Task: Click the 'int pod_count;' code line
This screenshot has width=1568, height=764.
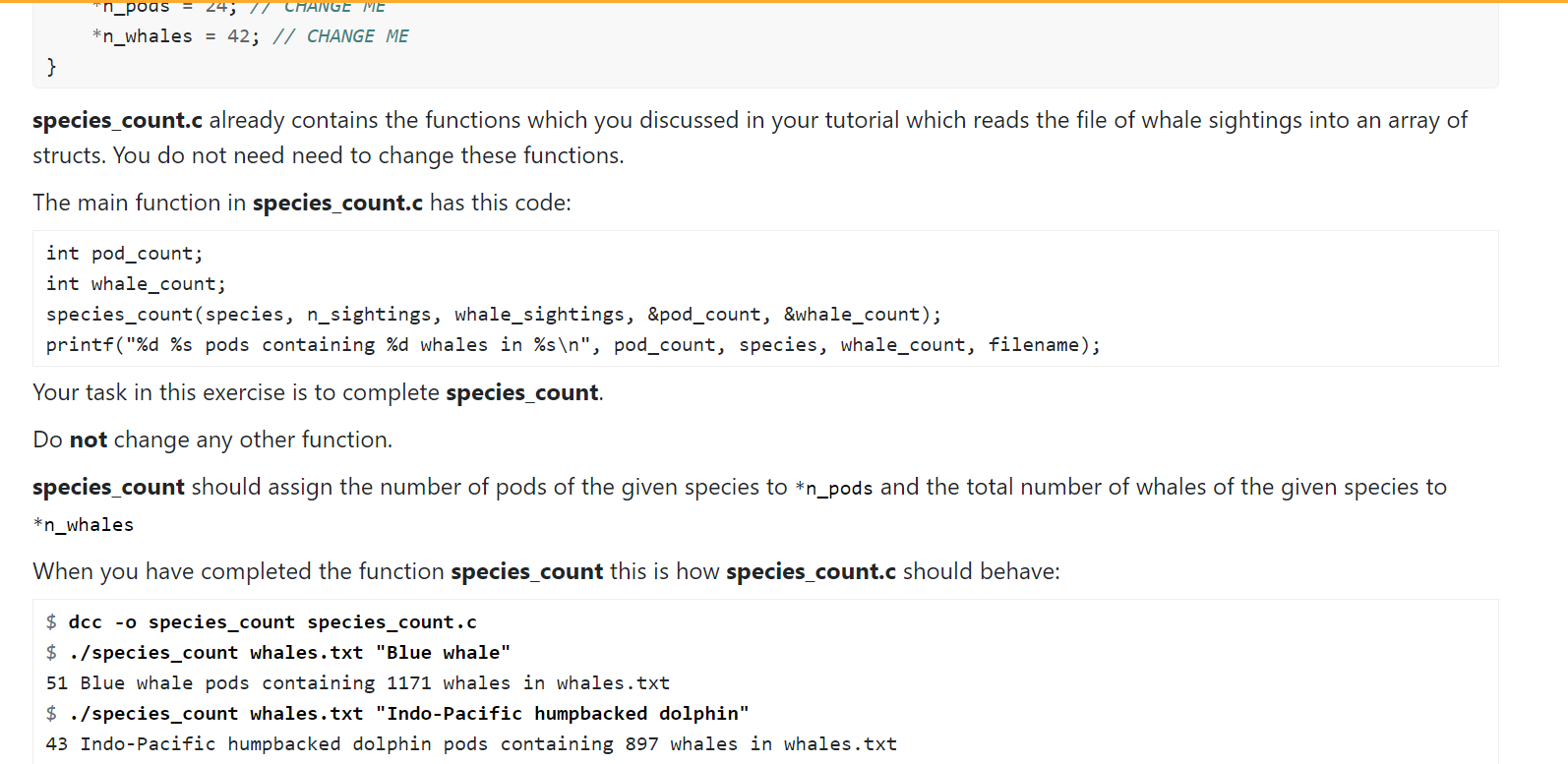Action: (125, 254)
